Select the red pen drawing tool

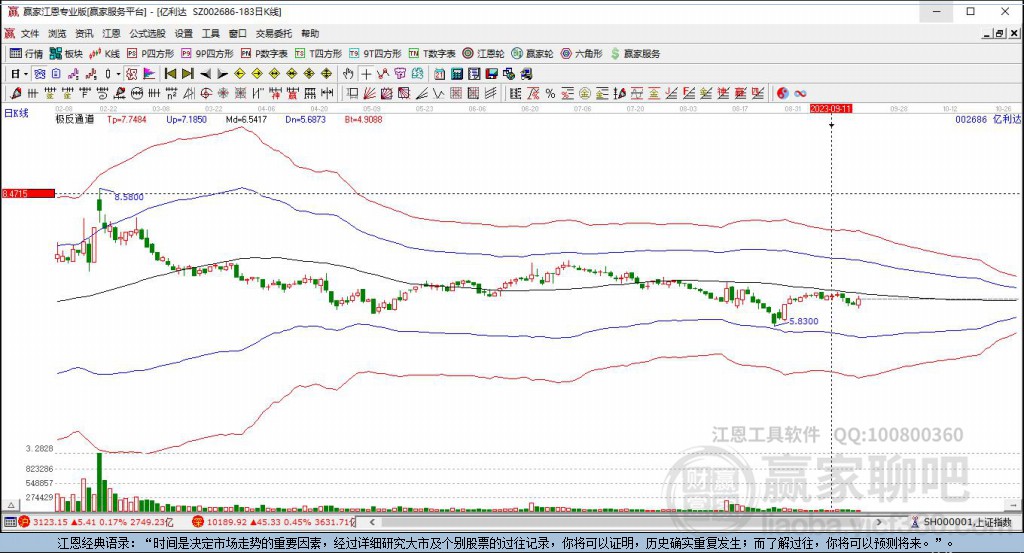click(16, 93)
